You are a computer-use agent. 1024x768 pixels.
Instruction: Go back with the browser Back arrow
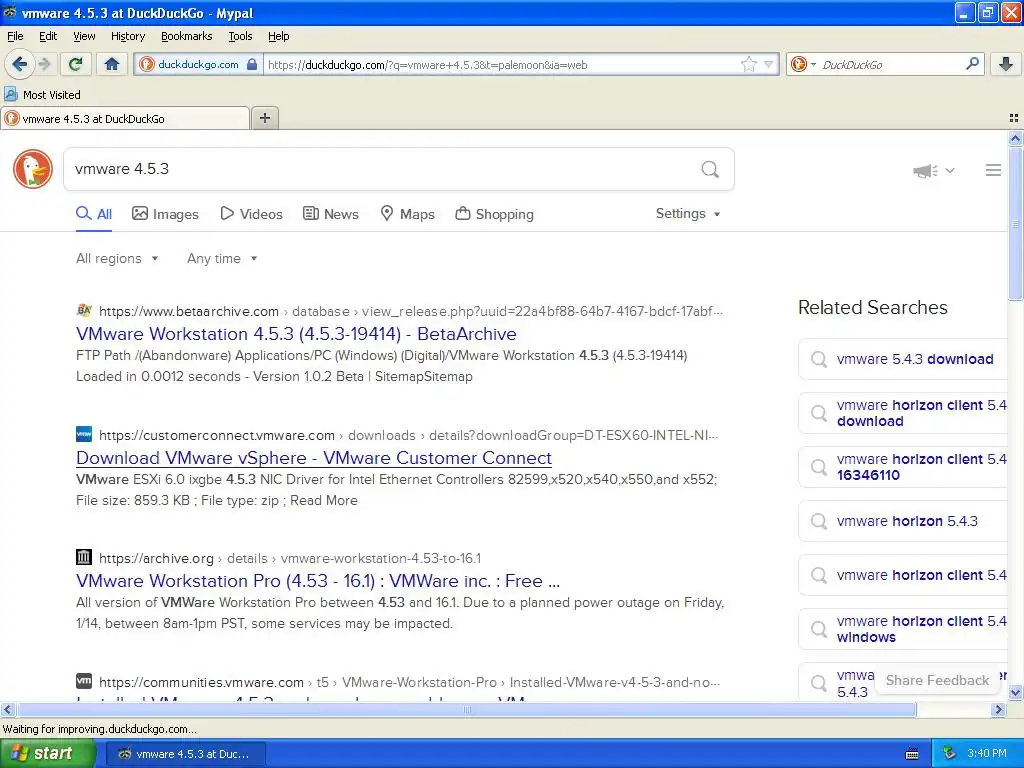[x=20, y=64]
